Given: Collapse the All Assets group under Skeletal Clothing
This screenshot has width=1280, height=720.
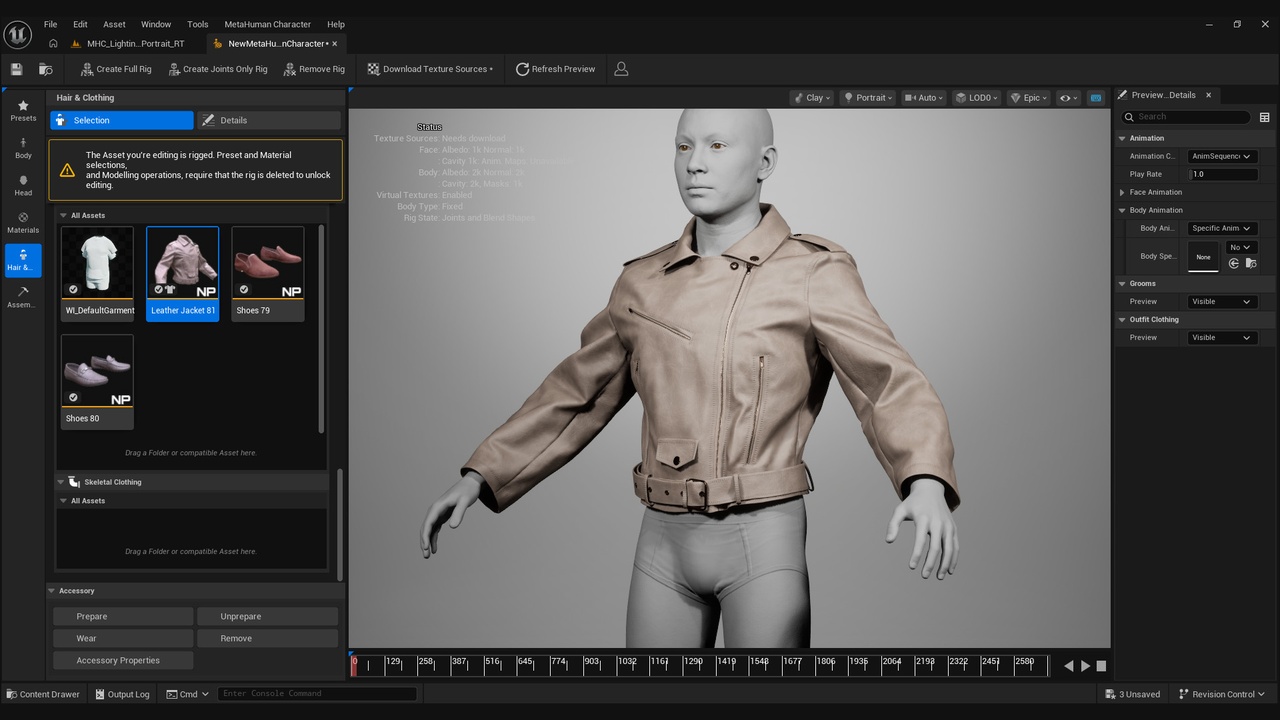Looking at the screenshot, I should [x=64, y=501].
